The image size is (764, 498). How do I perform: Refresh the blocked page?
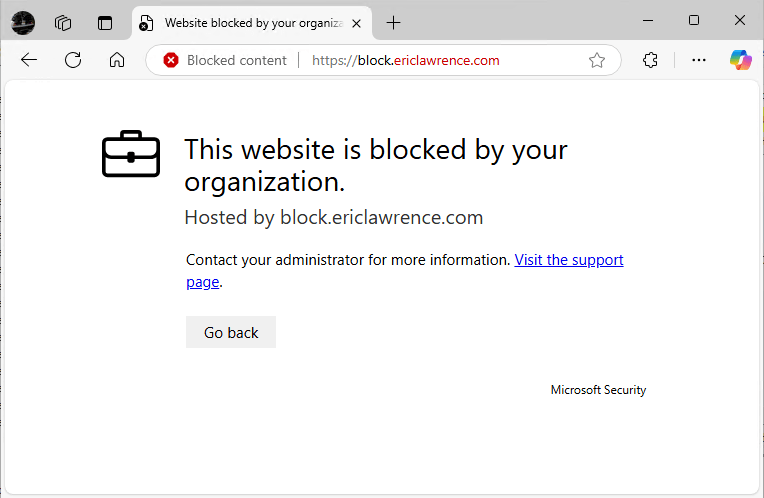click(73, 60)
